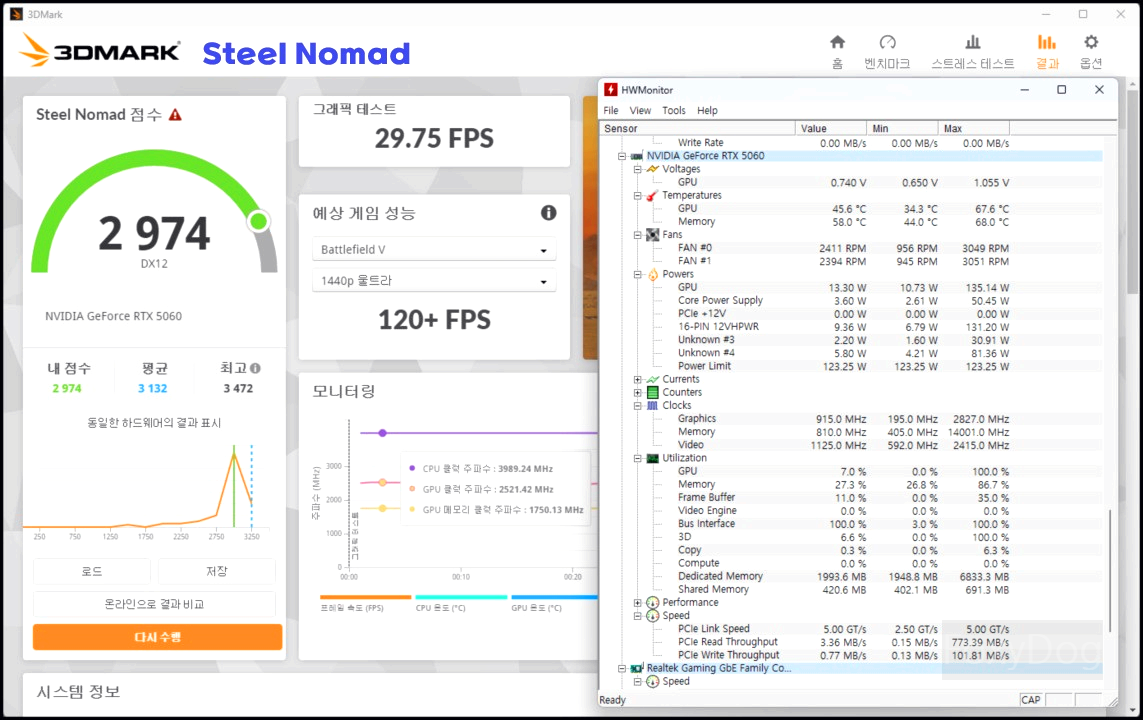Click the score distribution chart peak
This screenshot has width=1143, height=720.
(234, 455)
